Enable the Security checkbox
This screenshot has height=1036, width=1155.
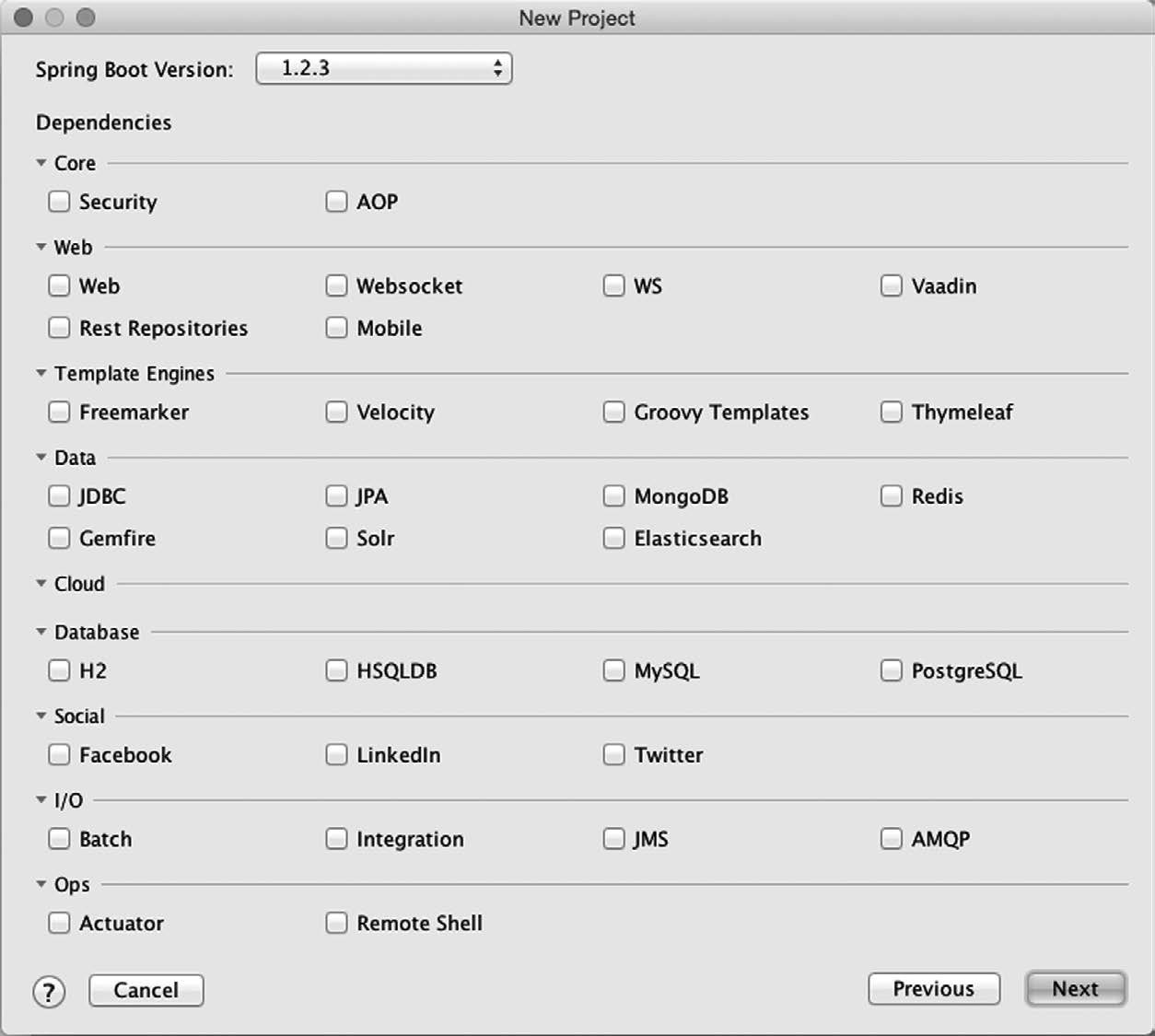[59, 202]
